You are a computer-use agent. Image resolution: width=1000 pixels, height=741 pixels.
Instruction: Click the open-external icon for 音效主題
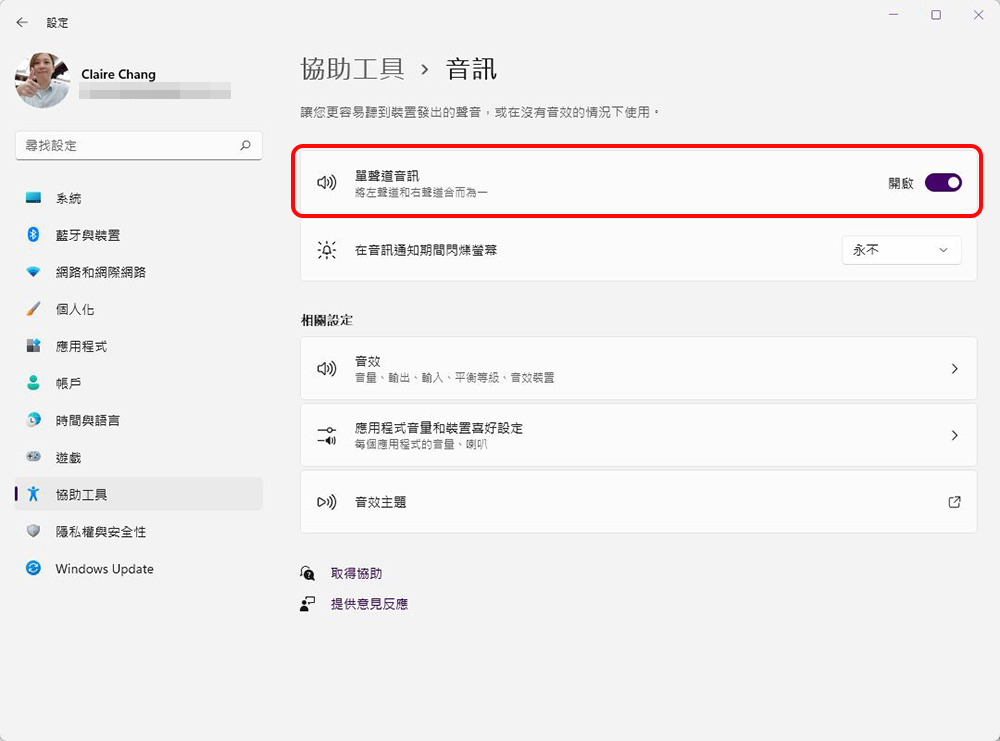click(954, 502)
